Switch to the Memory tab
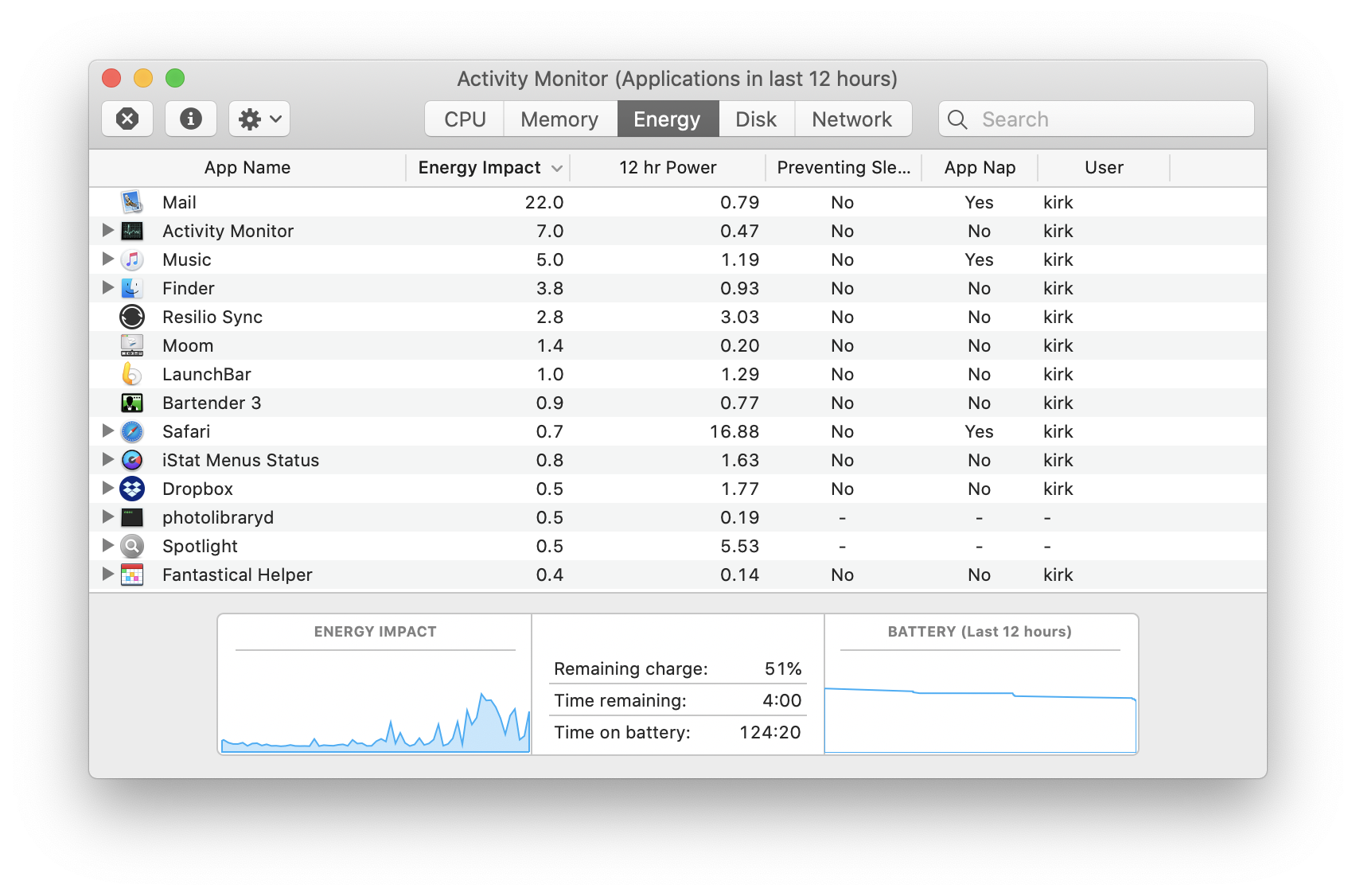 559,119
